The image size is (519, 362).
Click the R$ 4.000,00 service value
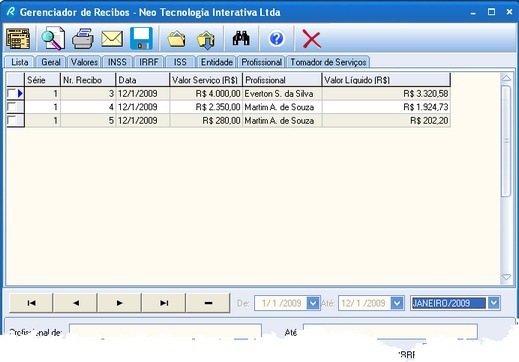(x=206, y=94)
